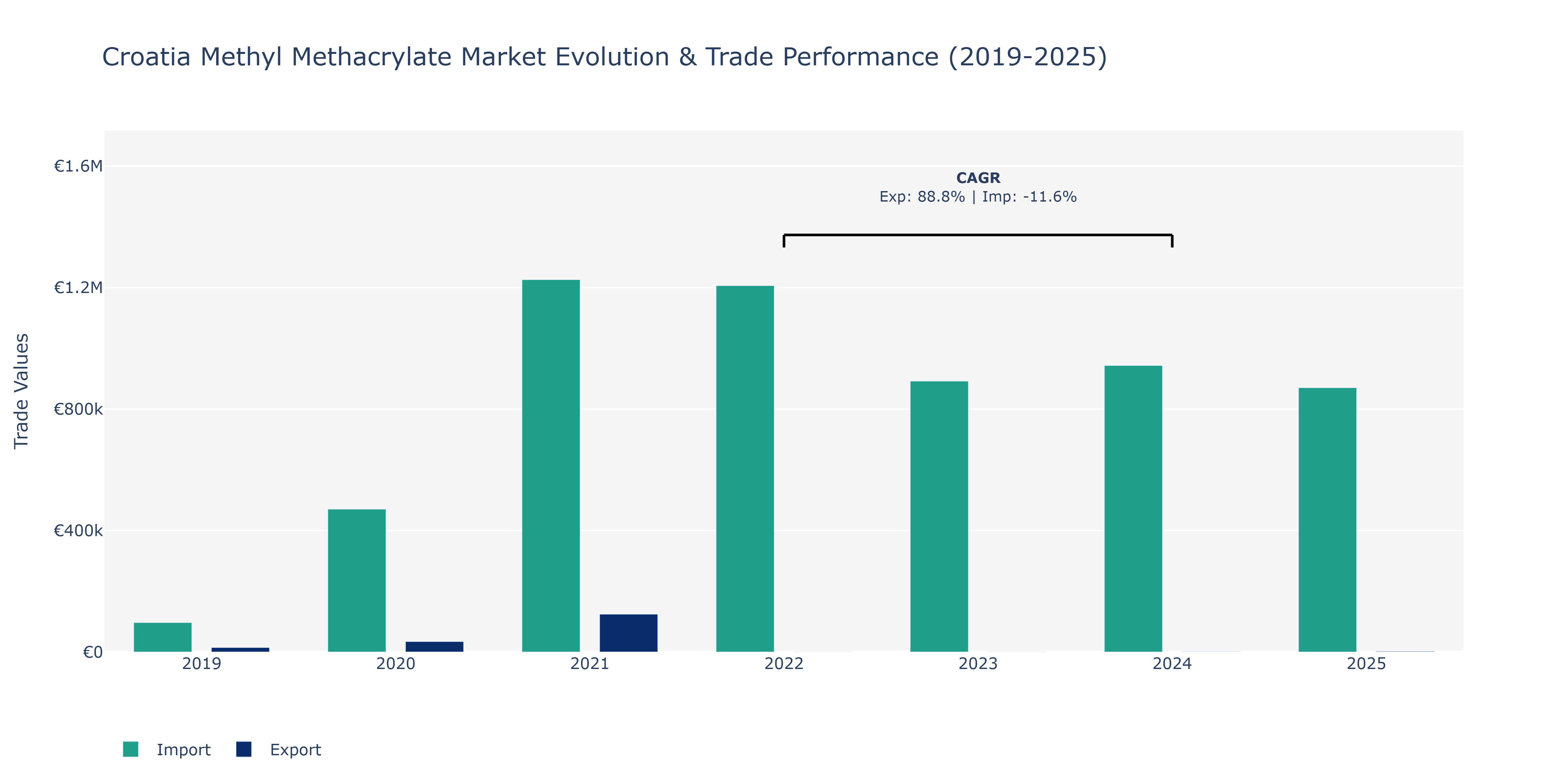The width and height of the screenshot is (1568, 784).
Task: Select the 2020 Export bar
Action: [x=434, y=647]
